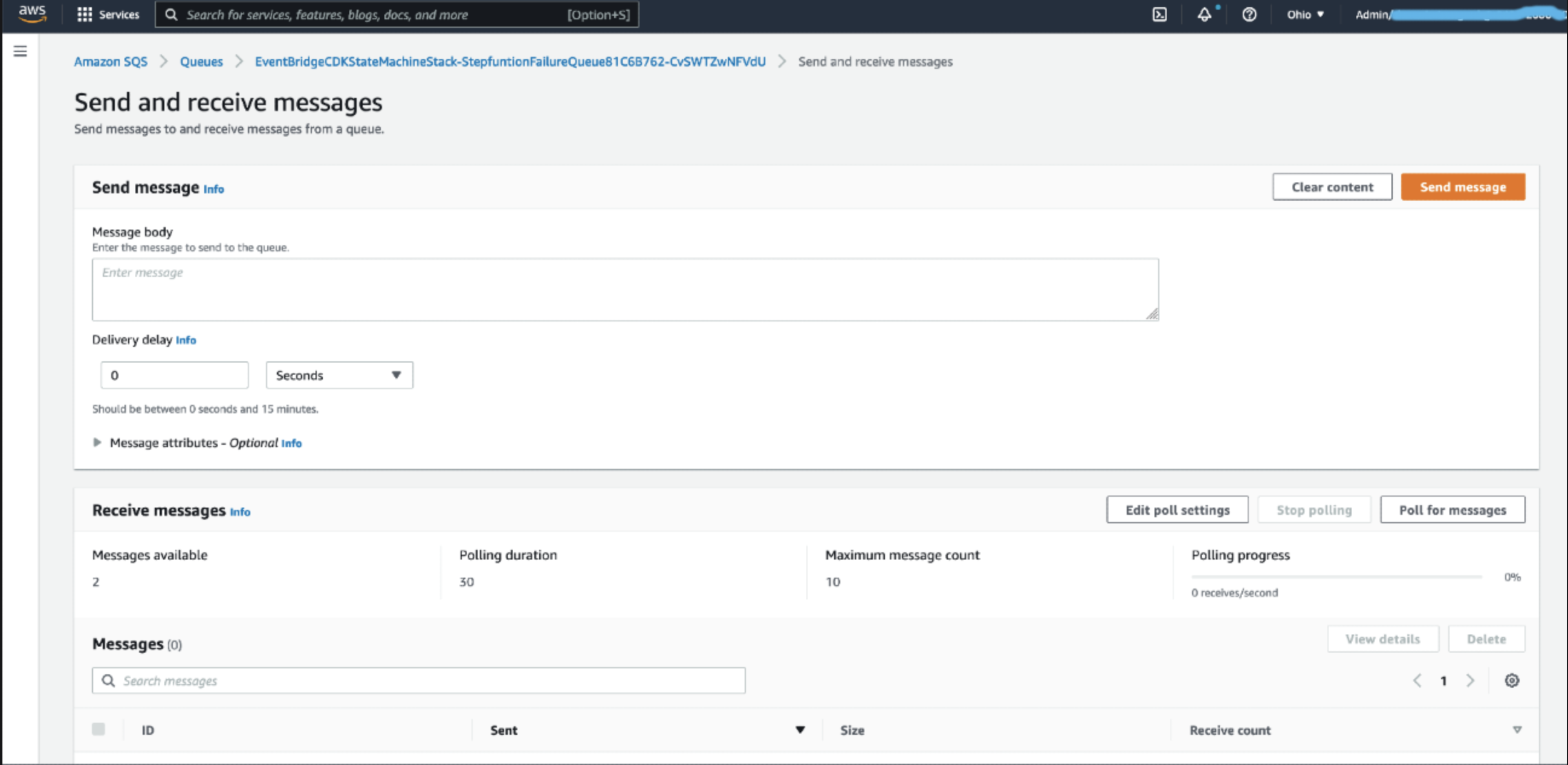The height and width of the screenshot is (765, 1568).
Task: Click the Search messages magnifier icon
Action: click(108, 680)
